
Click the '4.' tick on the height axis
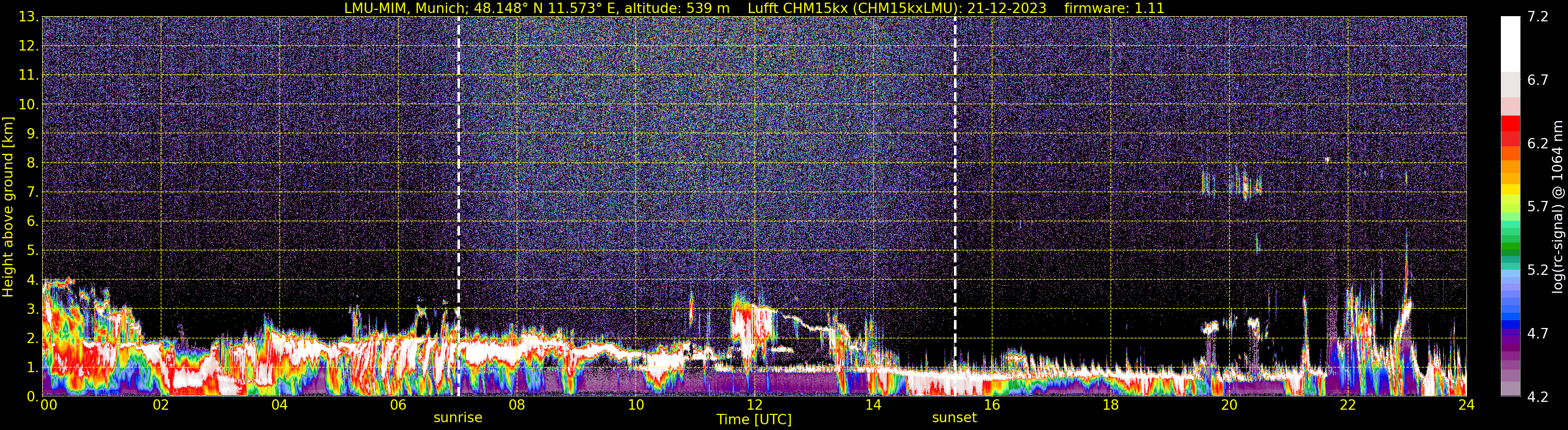pos(32,280)
